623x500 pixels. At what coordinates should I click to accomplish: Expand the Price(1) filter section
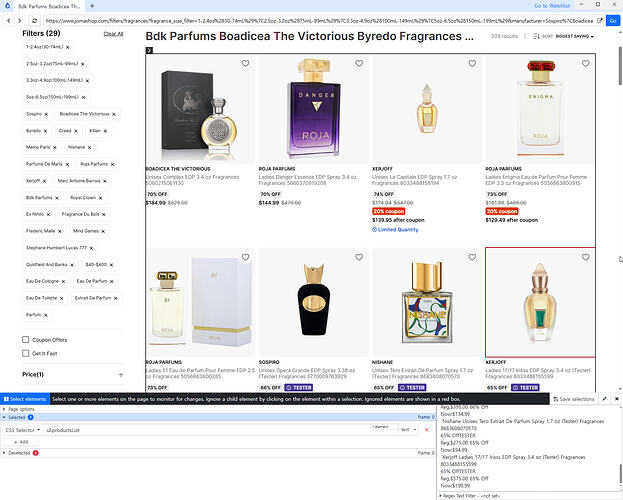(x=121, y=374)
